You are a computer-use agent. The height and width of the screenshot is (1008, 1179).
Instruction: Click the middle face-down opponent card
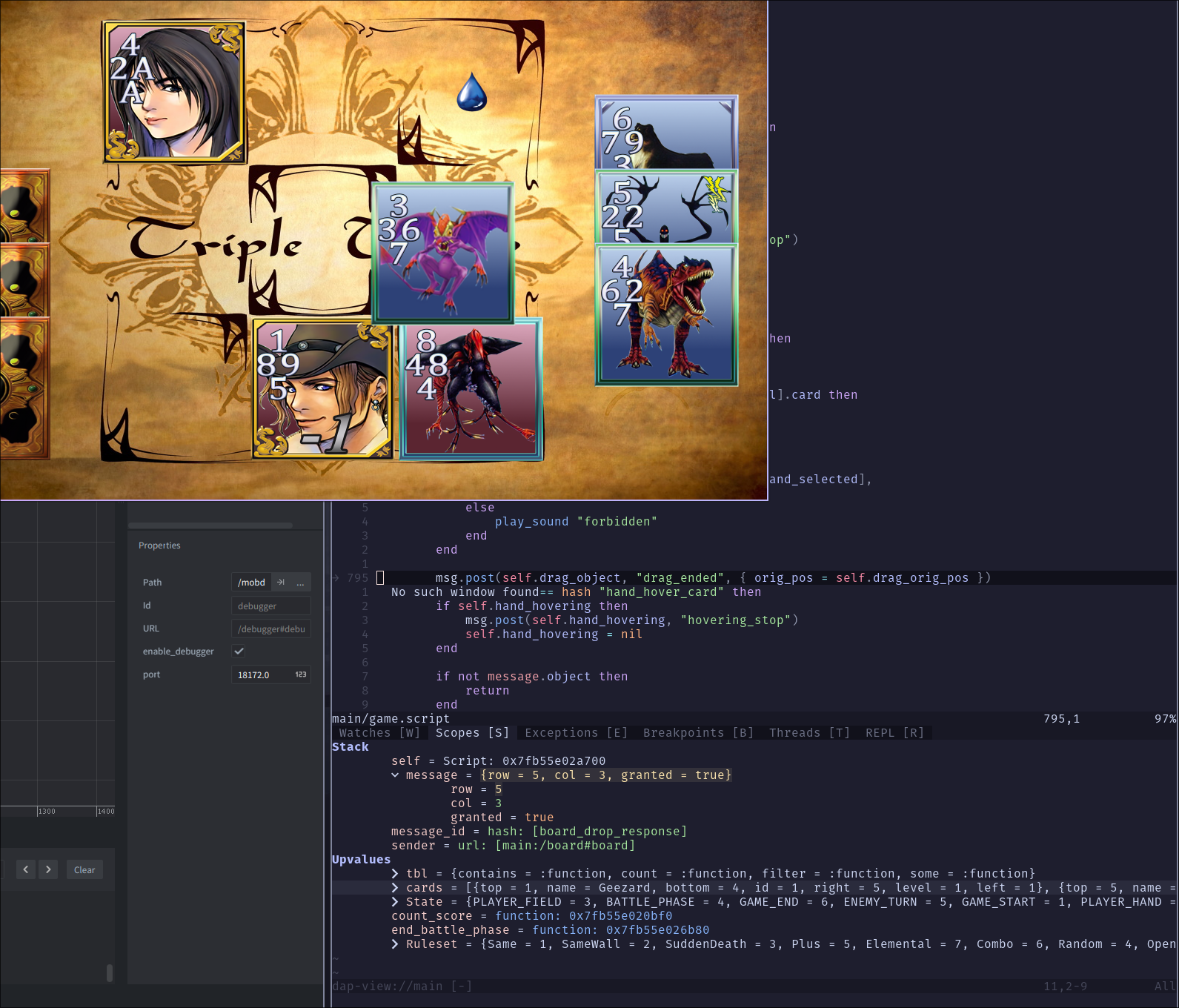24,279
